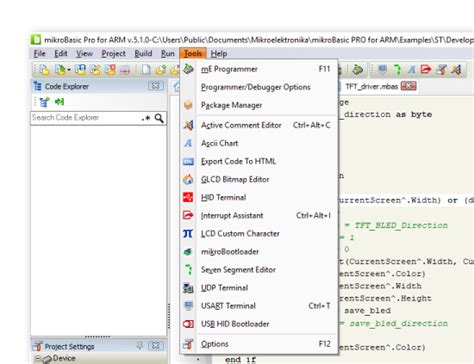Screen dimensions: 474x364
Task: Open the Run menu
Action: [168, 54]
